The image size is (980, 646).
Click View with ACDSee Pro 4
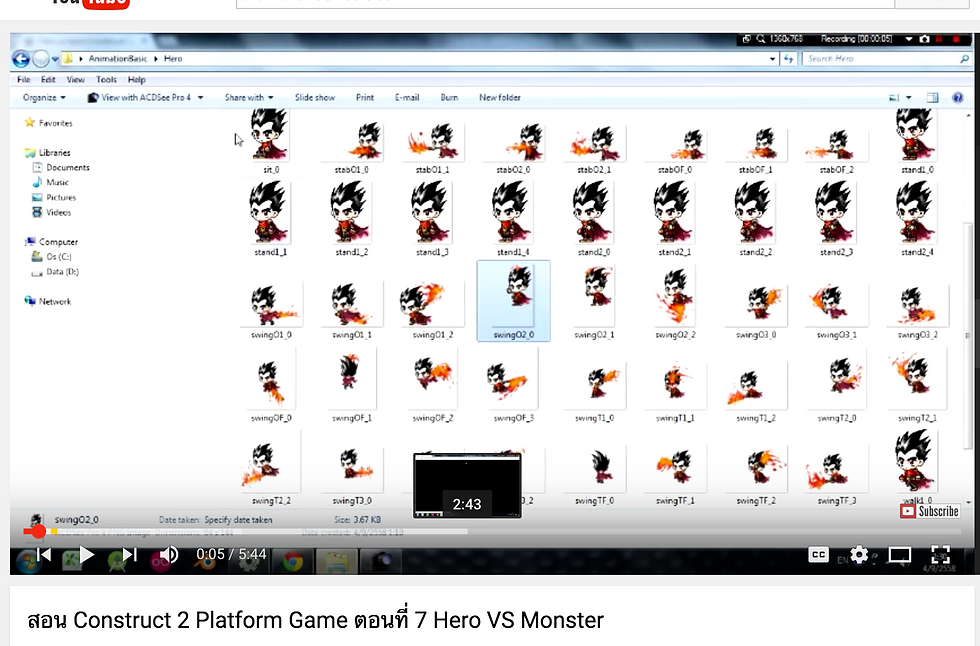click(x=141, y=97)
